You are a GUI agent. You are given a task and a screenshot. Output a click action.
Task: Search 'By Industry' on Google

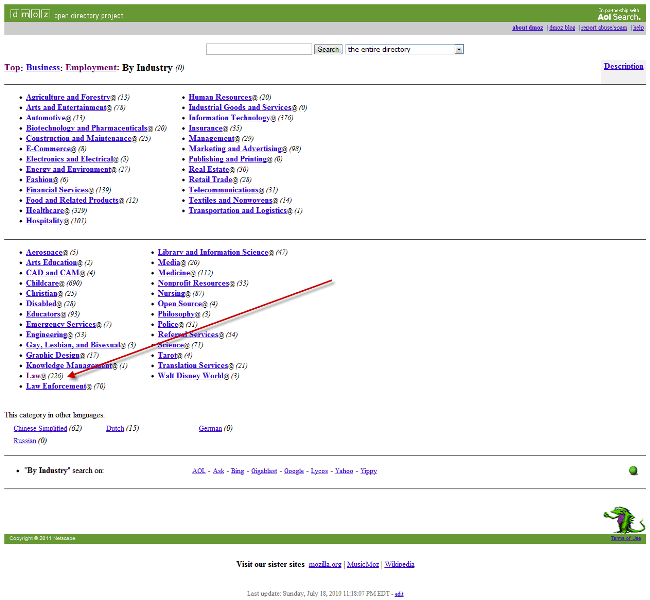click(x=293, y=470)
